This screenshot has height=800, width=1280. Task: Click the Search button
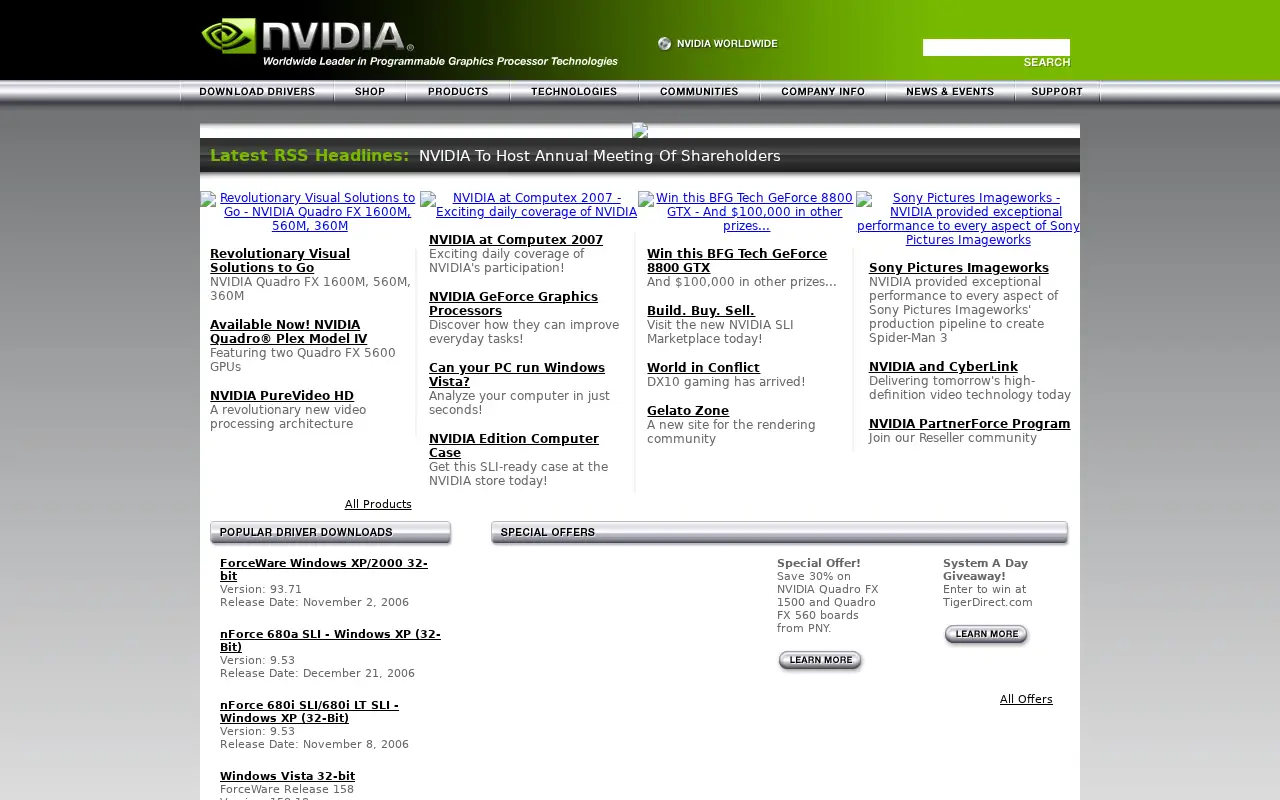click(1047, 62)
